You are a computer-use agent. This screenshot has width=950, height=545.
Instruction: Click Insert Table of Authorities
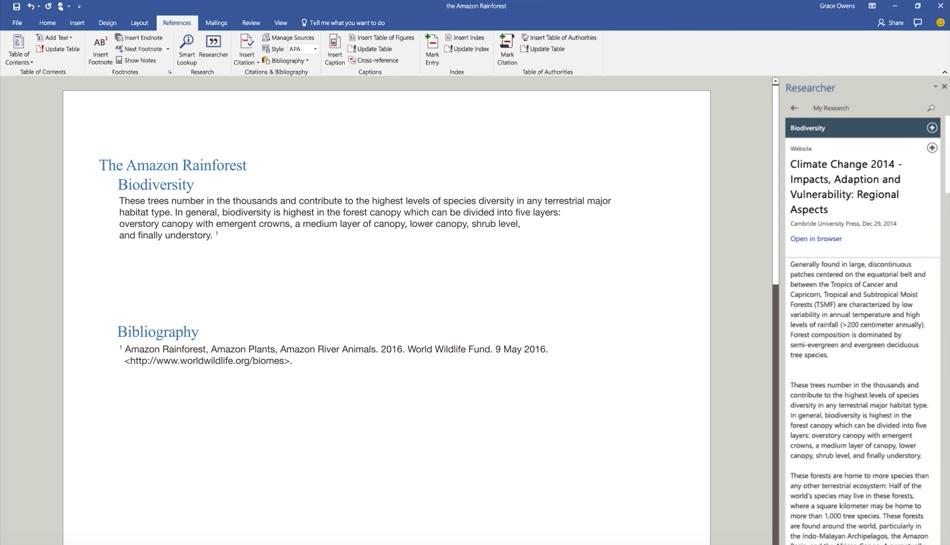(x=559, y=38)
